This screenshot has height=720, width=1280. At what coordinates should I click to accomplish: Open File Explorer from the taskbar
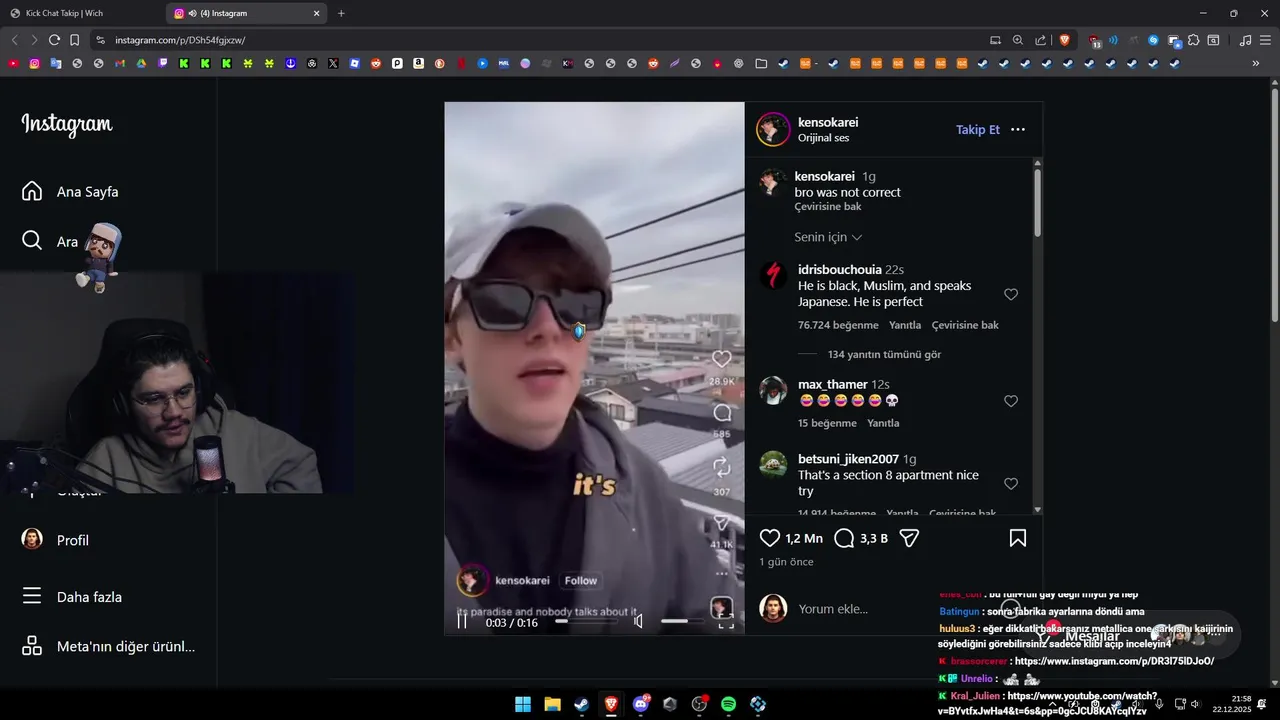coord(552,704)
